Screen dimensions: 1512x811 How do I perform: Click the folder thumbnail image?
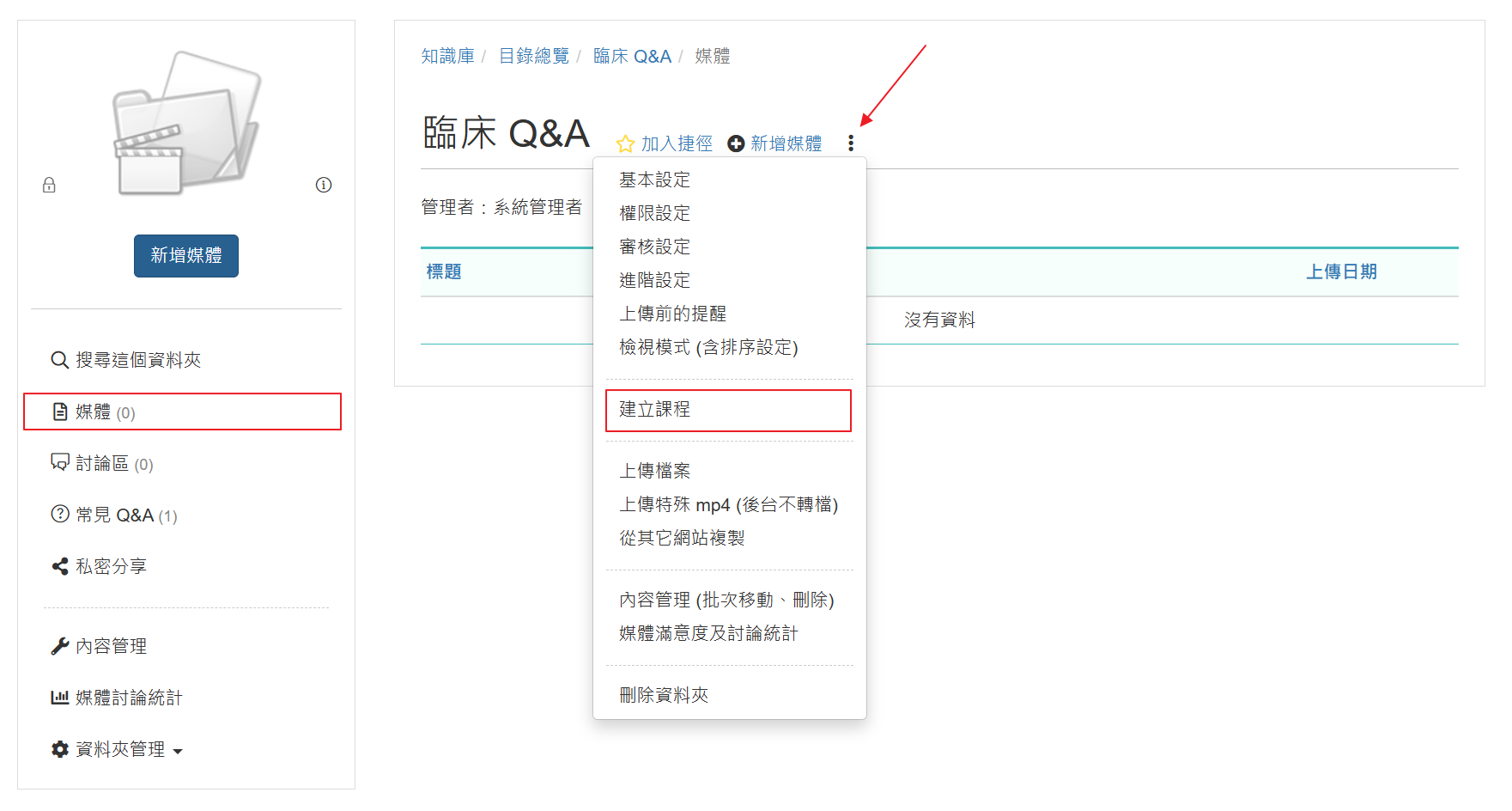185,123
